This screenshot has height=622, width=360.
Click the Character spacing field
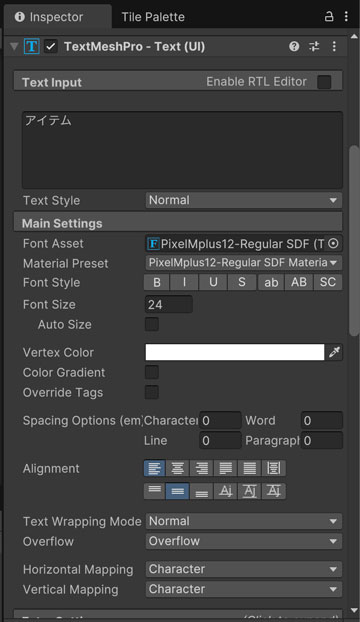click(x=220, y=420)
